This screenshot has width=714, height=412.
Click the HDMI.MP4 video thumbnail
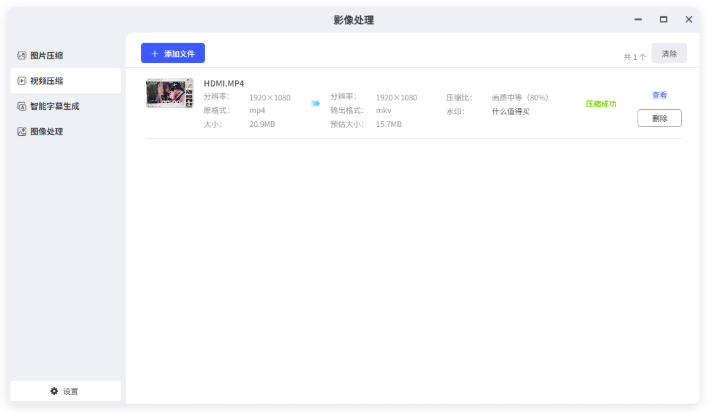pyautogui.click(x=169, y=94)
